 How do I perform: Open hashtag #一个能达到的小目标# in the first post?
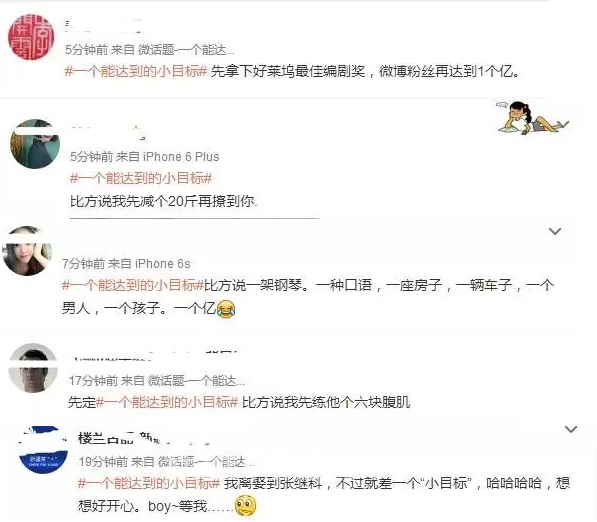[136, 71]
